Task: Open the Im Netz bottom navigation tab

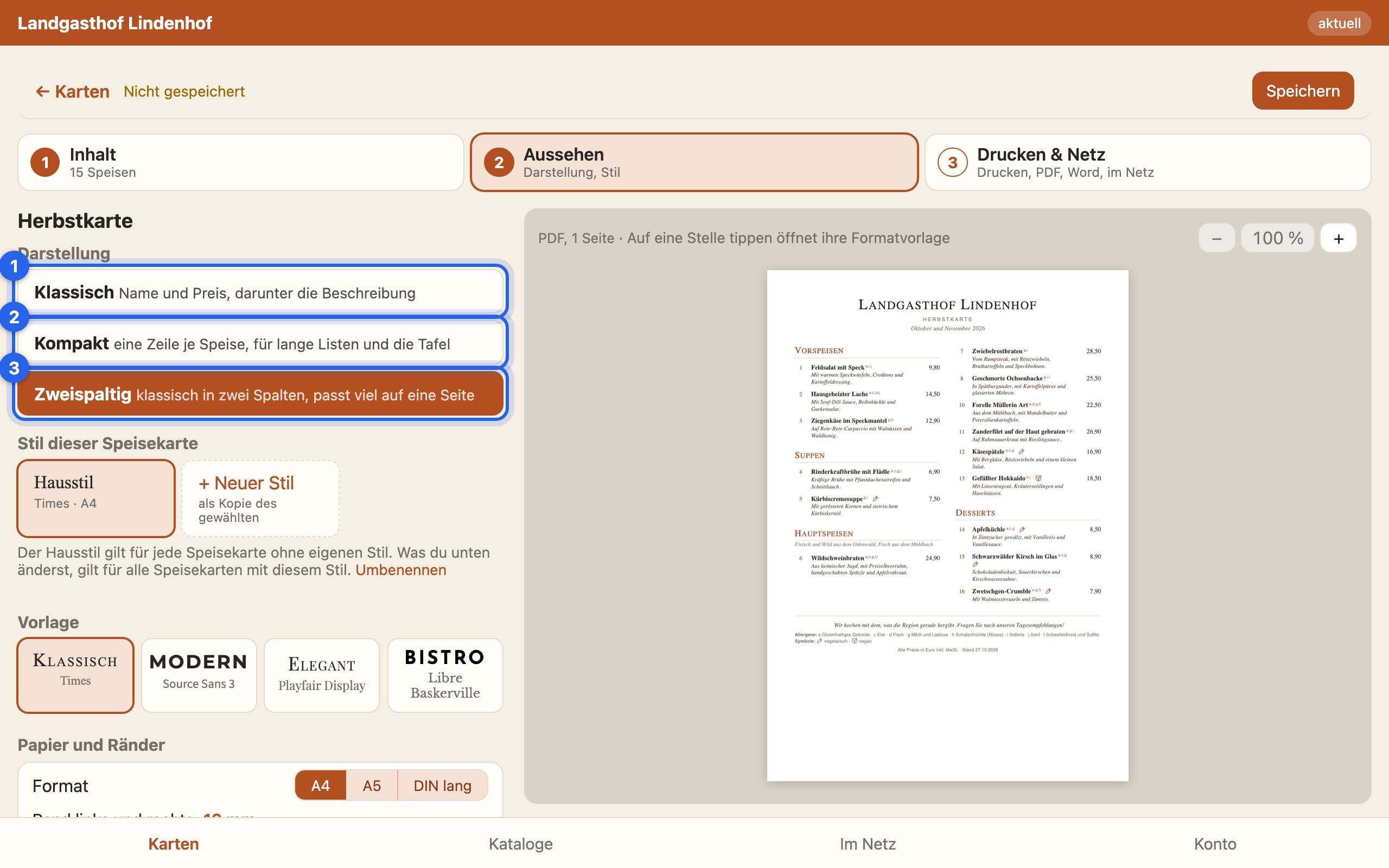Action: click(868, 844)
